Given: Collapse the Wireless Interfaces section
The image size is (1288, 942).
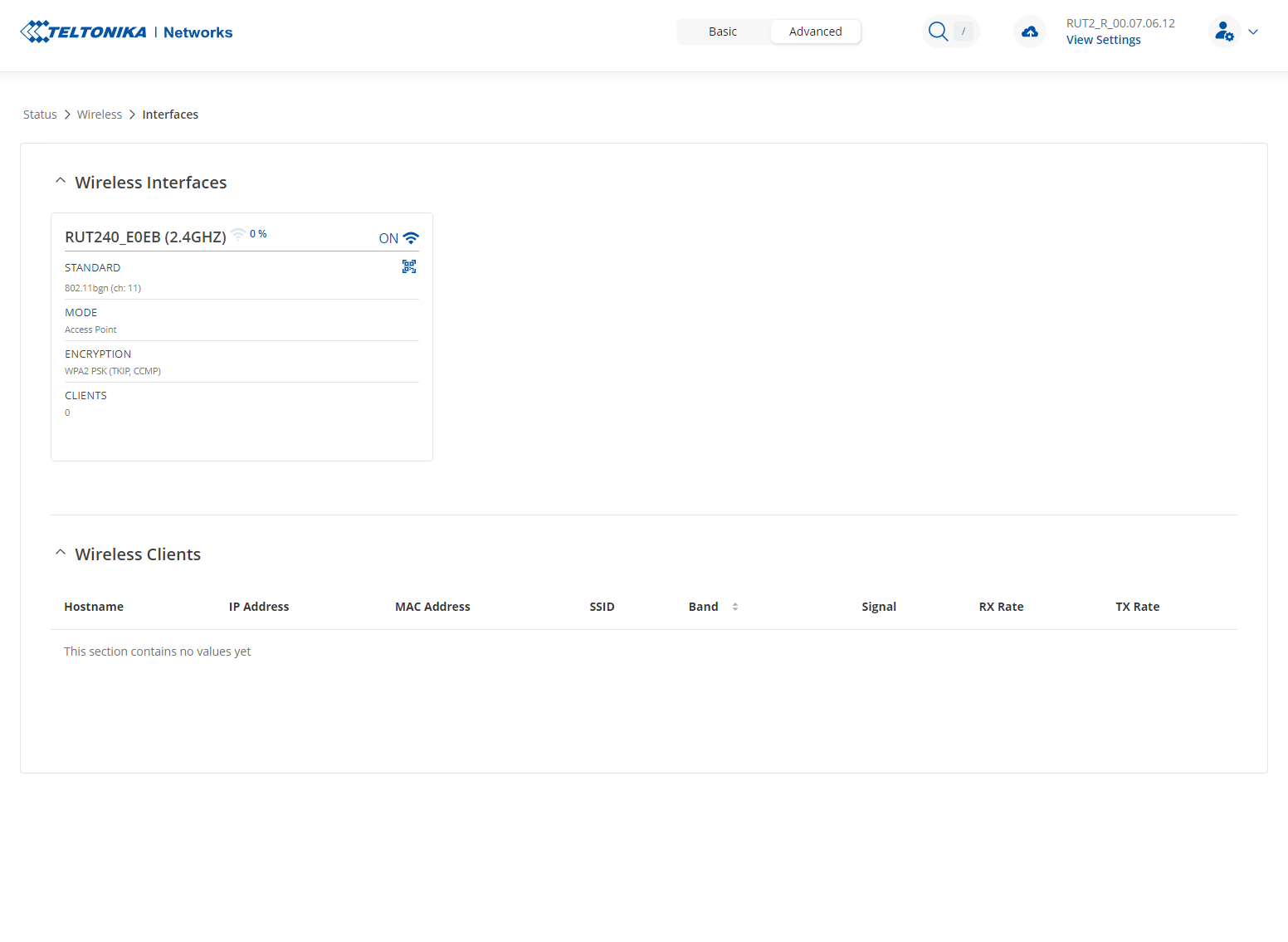Looking at the screenshot, I should point(61,181).
